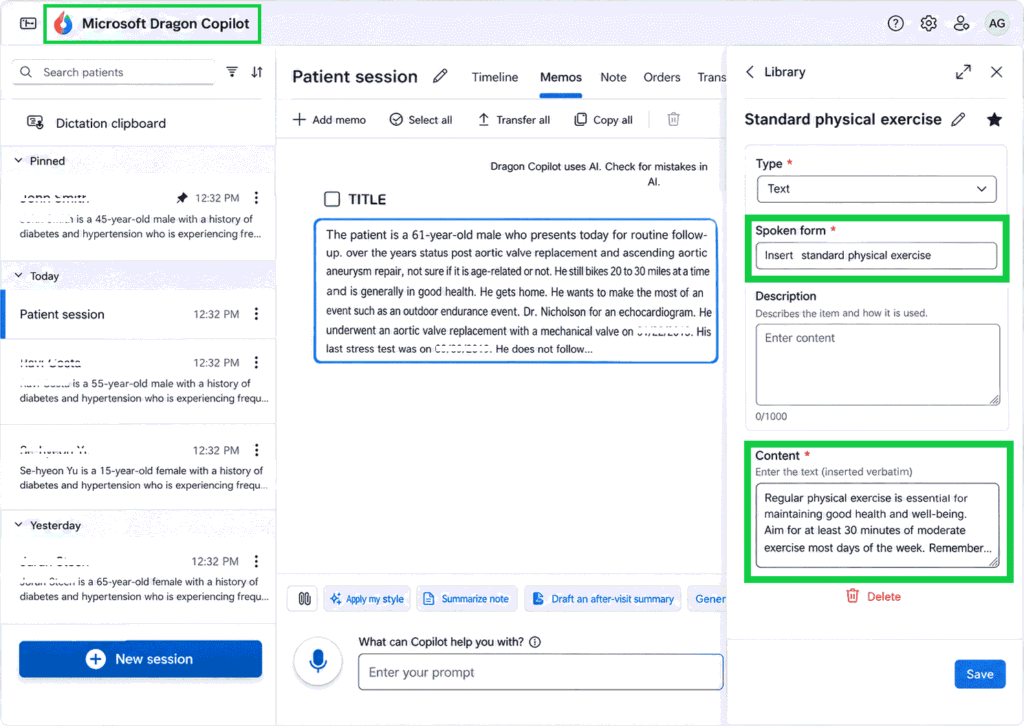
Task: Click the Dictation clipboard icon
Action: (35, 122)
